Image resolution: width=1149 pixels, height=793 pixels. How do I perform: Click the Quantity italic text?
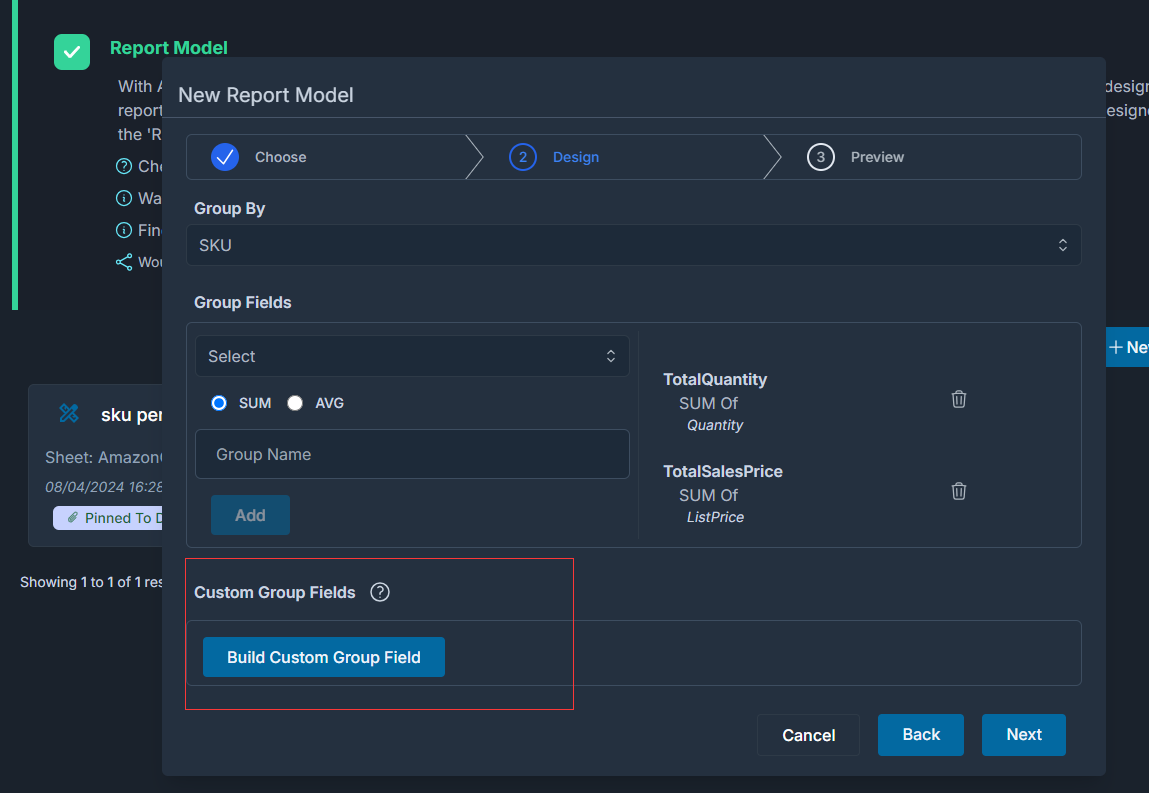[x=714, y=425]
